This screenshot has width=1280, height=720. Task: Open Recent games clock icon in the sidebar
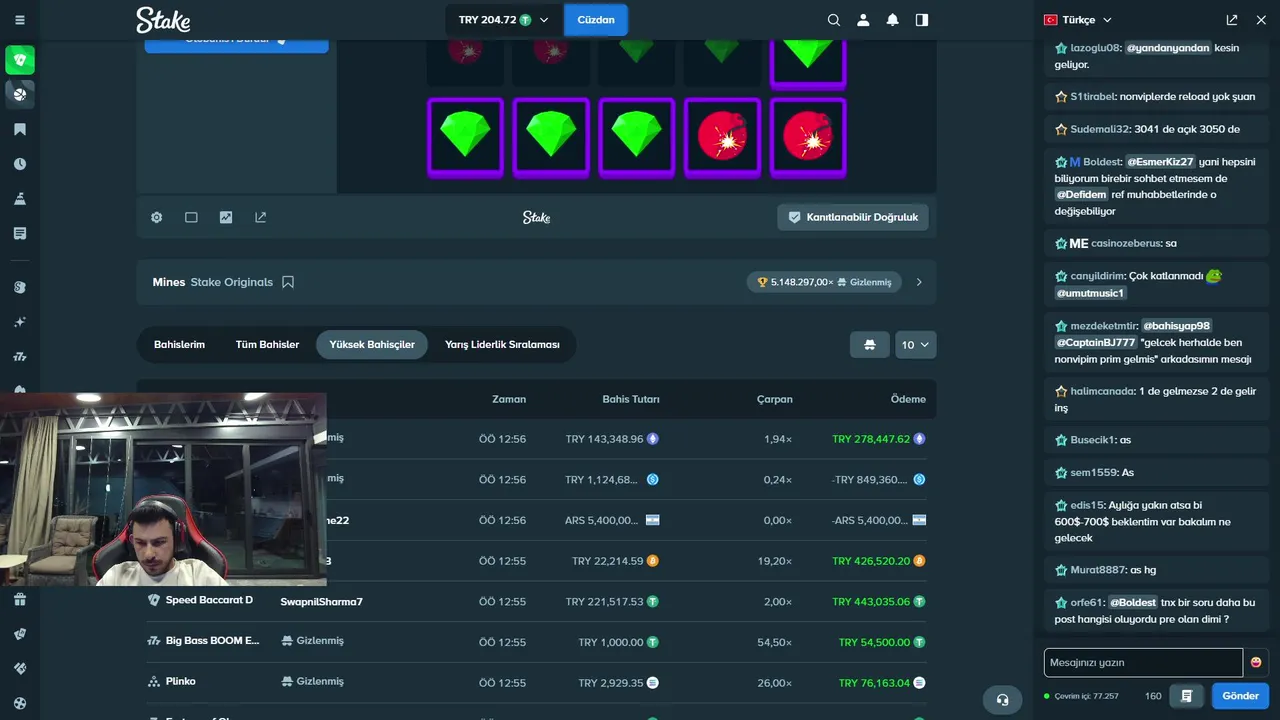tap(20, 164)
